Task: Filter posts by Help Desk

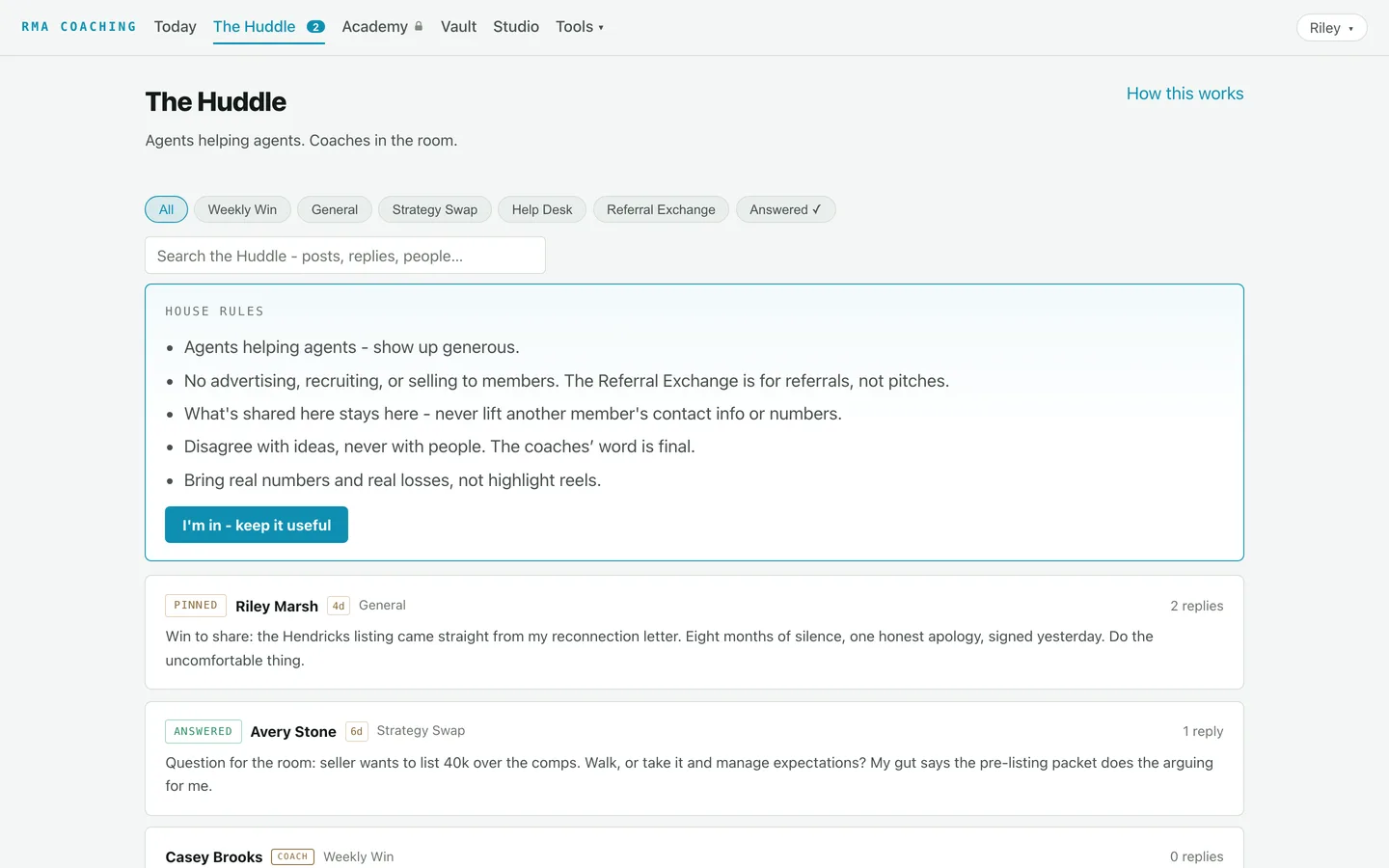Action: coord(542,209)
